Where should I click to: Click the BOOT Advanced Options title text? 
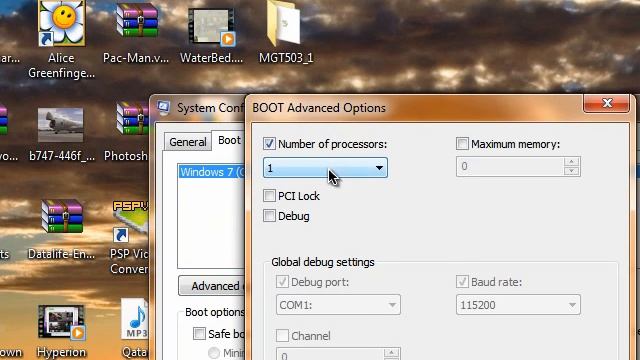tap(319, 108)
